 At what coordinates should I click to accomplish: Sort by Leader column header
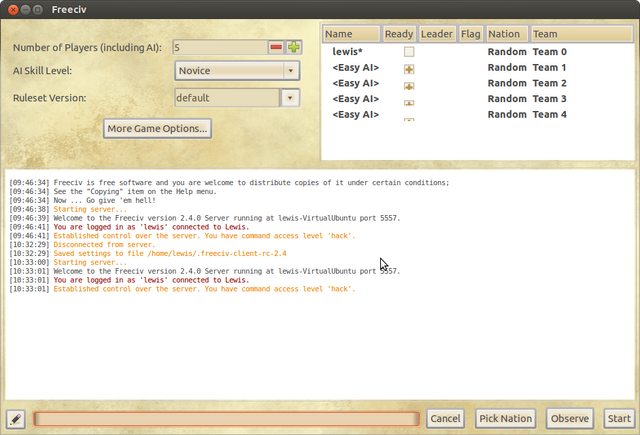tap(437, 34)
